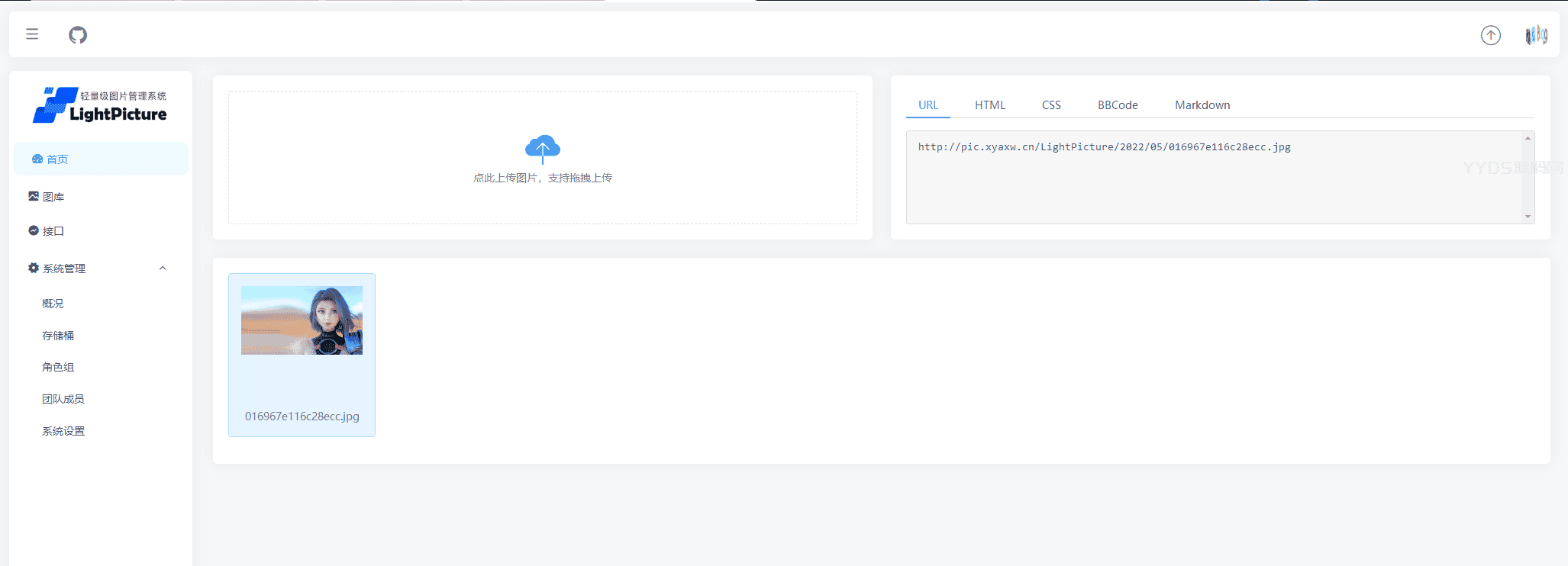
Task: Click text area scrollbar down arrow
Action: click(x=1528, y=217)
